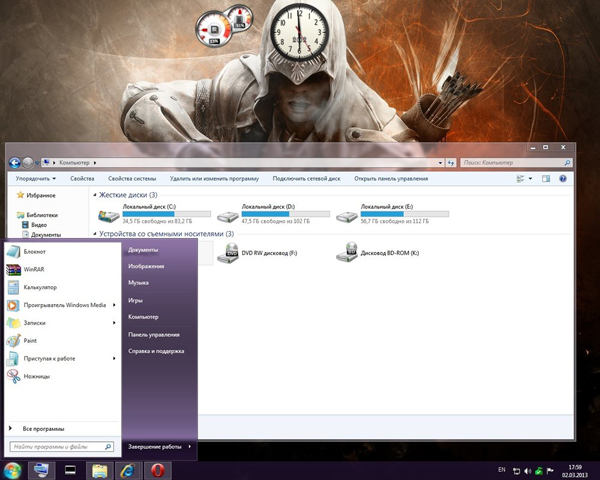
Task: Select Библиотеки in navigation pane
Action: coord(37,215)
